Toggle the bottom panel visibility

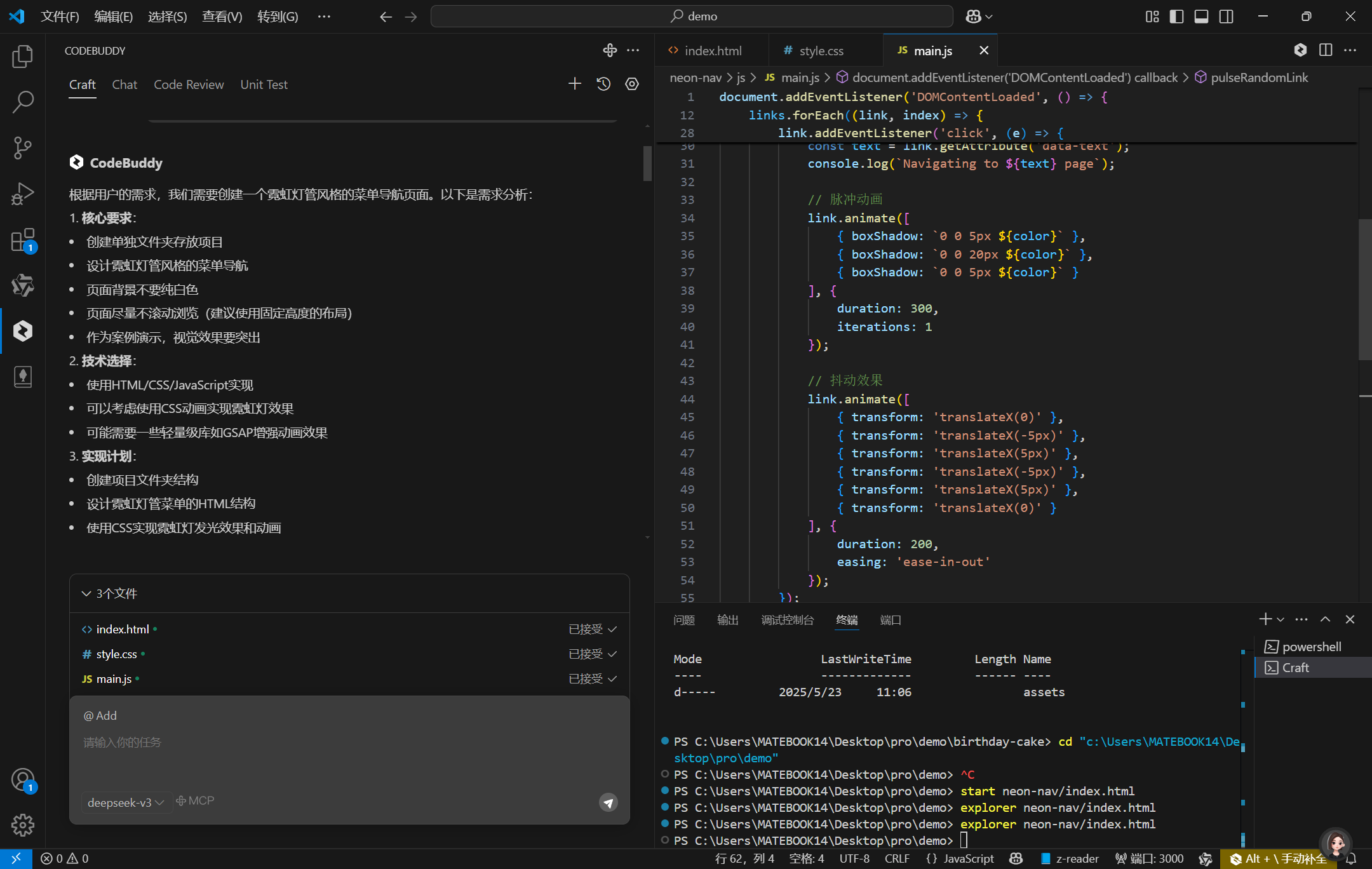coord(1201,17)
